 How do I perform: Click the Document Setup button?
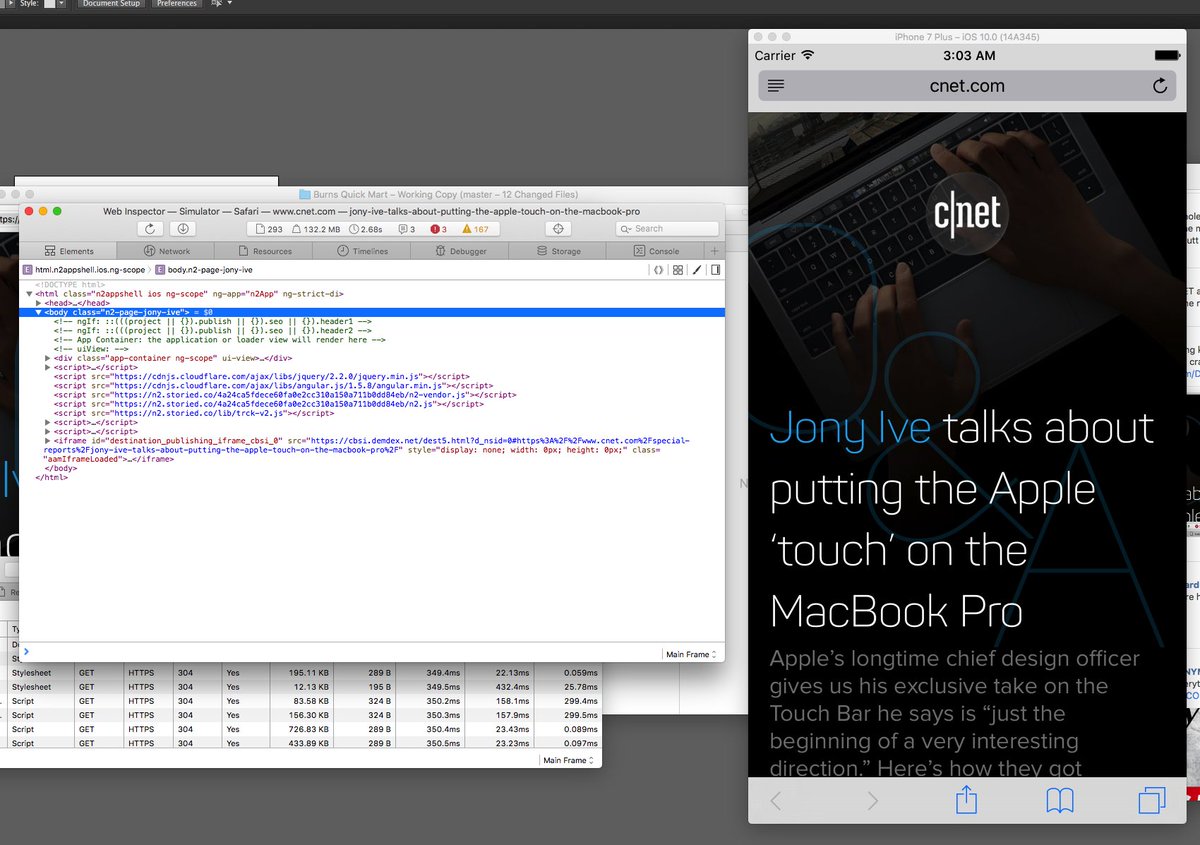(111, 4)
